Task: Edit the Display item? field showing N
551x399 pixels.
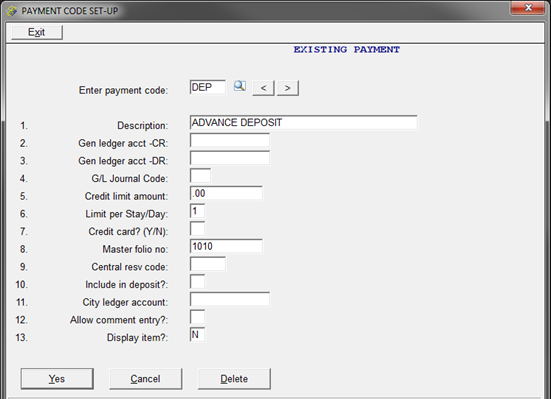Action: click(x=197, y=335)
